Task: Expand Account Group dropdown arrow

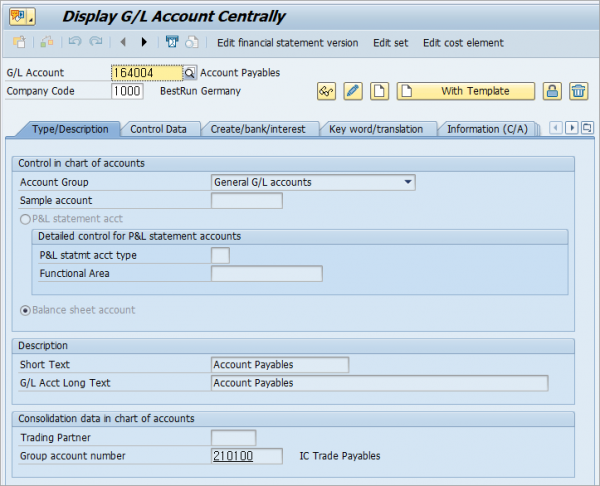Action: tap(408, 182)
